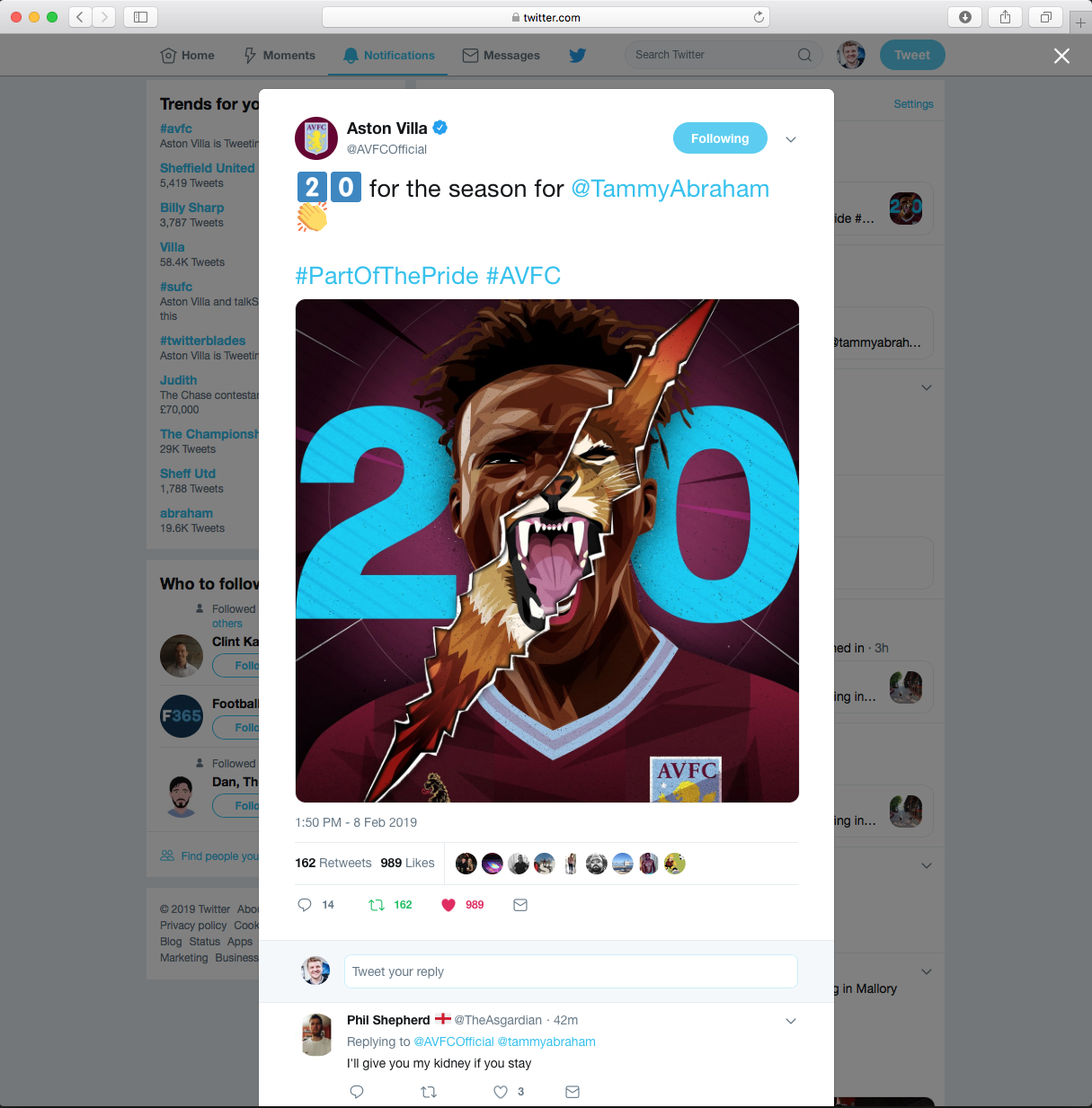Screen dimensions: 1092x1108
Task: Open the Settings link at top right
Action: point(913,104)
